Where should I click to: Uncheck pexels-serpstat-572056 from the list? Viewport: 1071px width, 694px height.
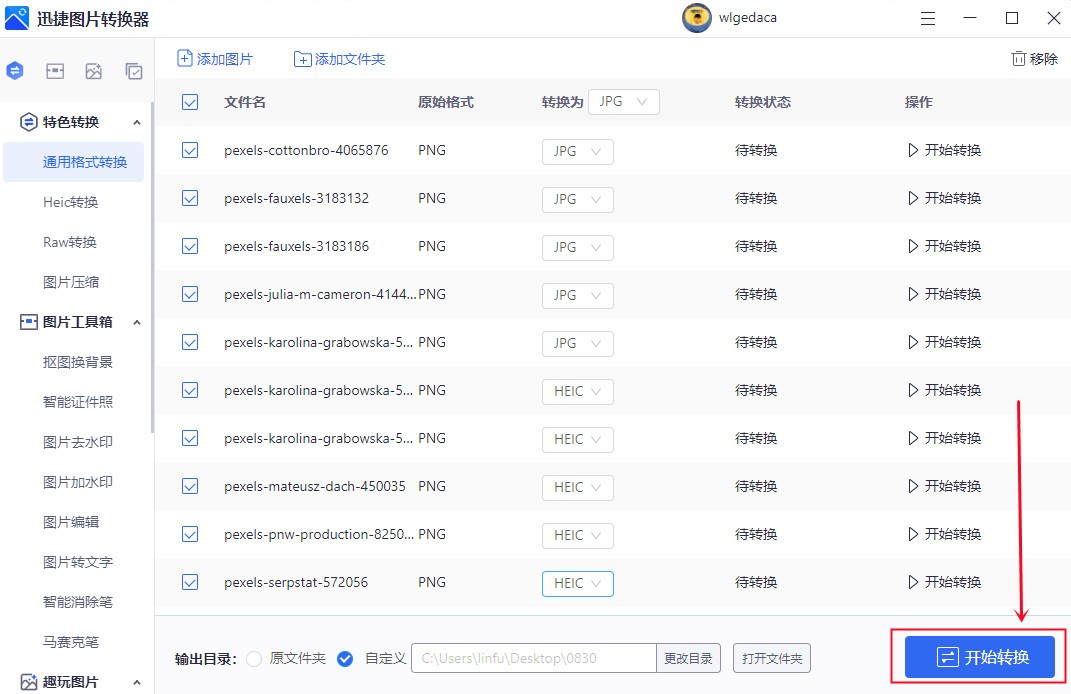pyautogui.click(x=189, y=582)
